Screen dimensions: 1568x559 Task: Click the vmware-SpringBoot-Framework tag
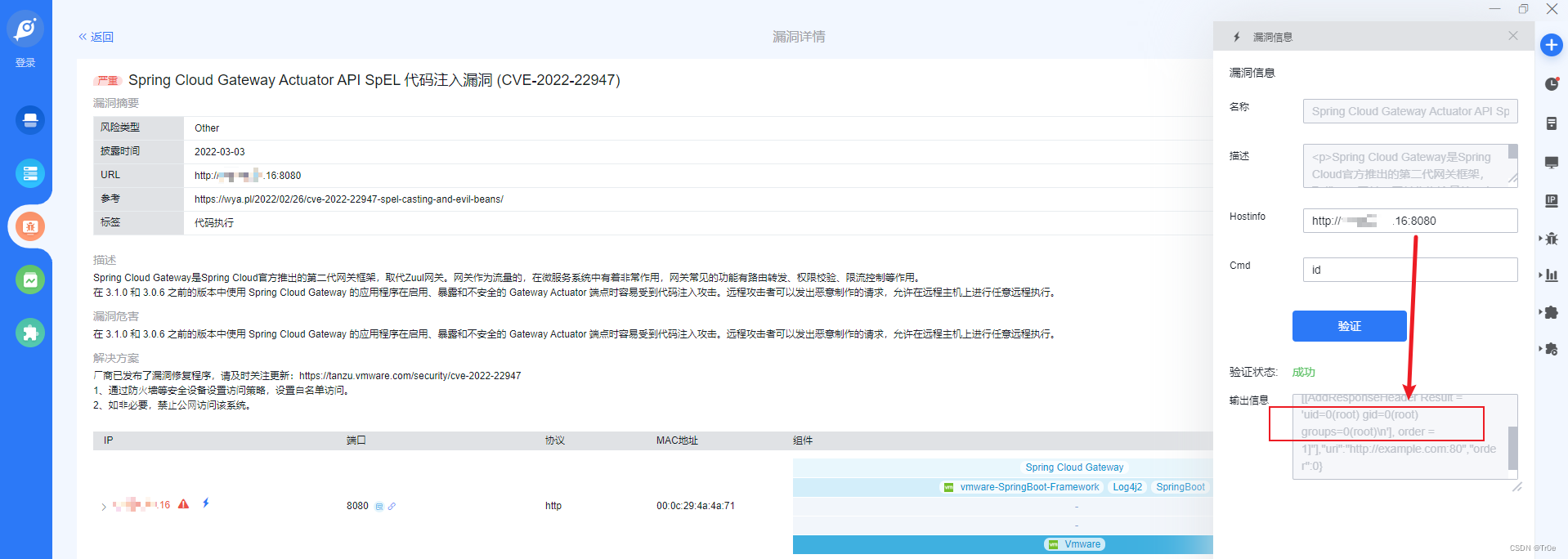tap(1021, 487)
